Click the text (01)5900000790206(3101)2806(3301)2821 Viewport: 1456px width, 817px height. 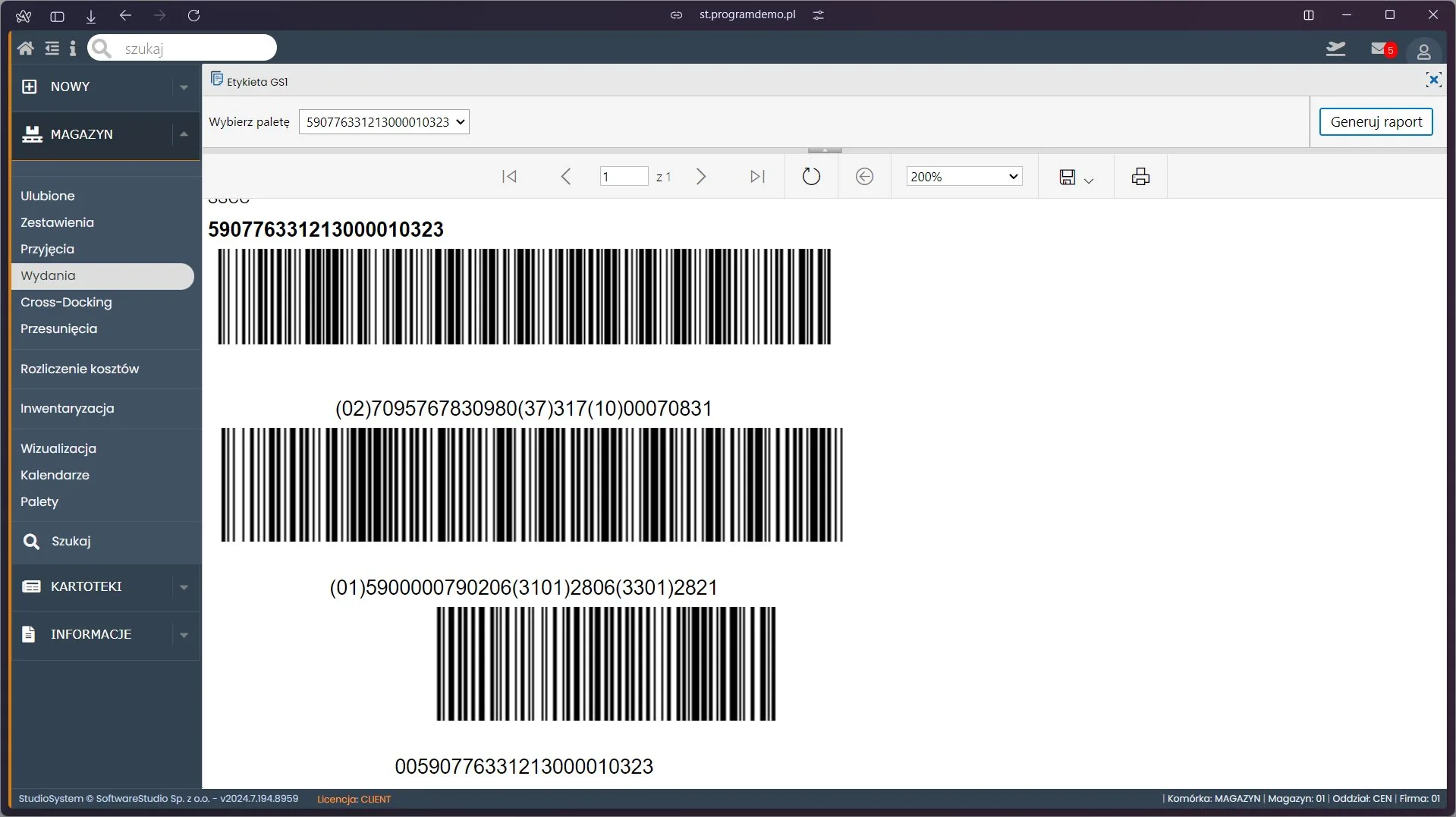[x=524, y=588]
